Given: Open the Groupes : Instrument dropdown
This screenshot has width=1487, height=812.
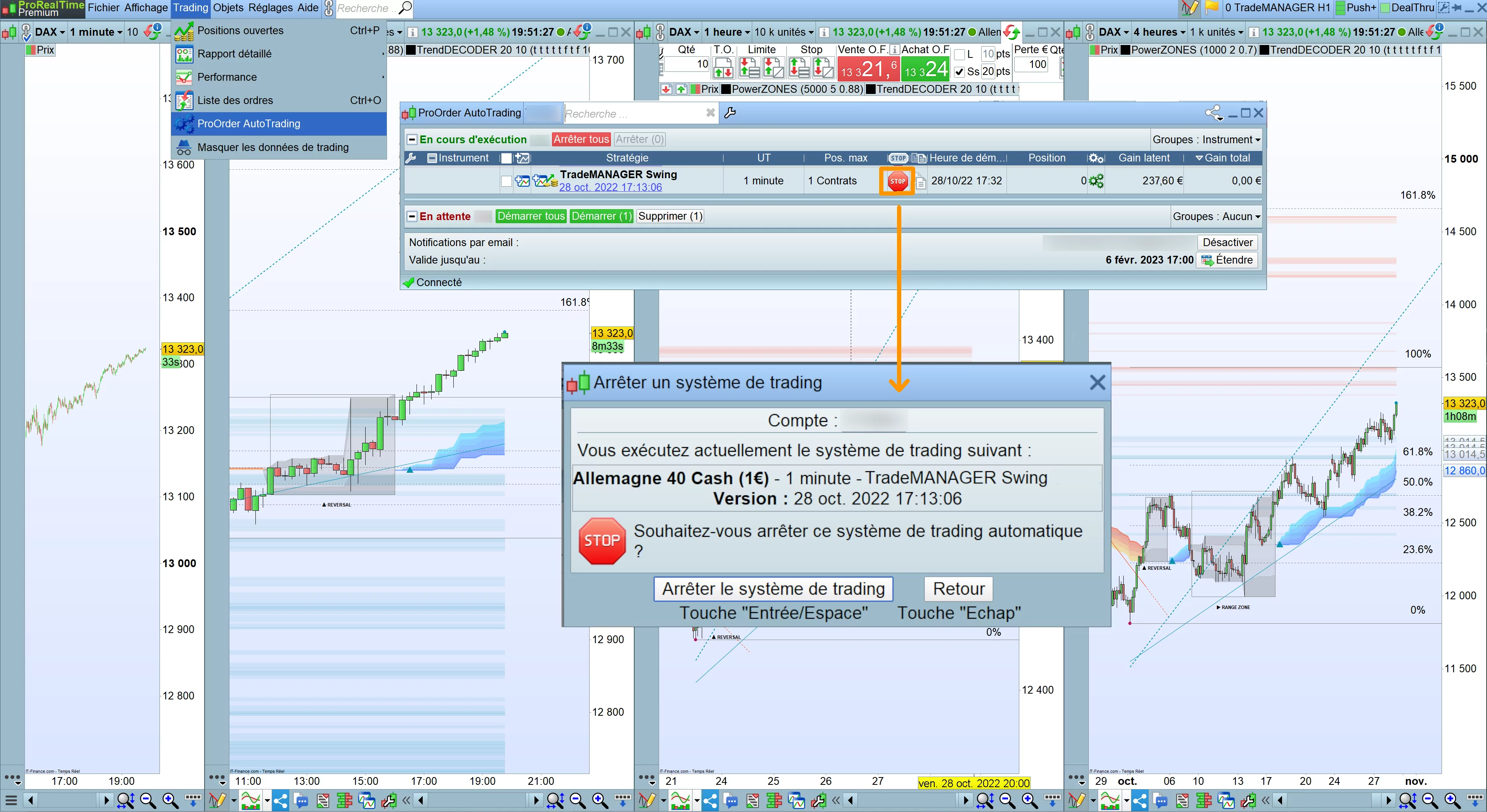Looking at the screenshot, I should pos(1206,139).
